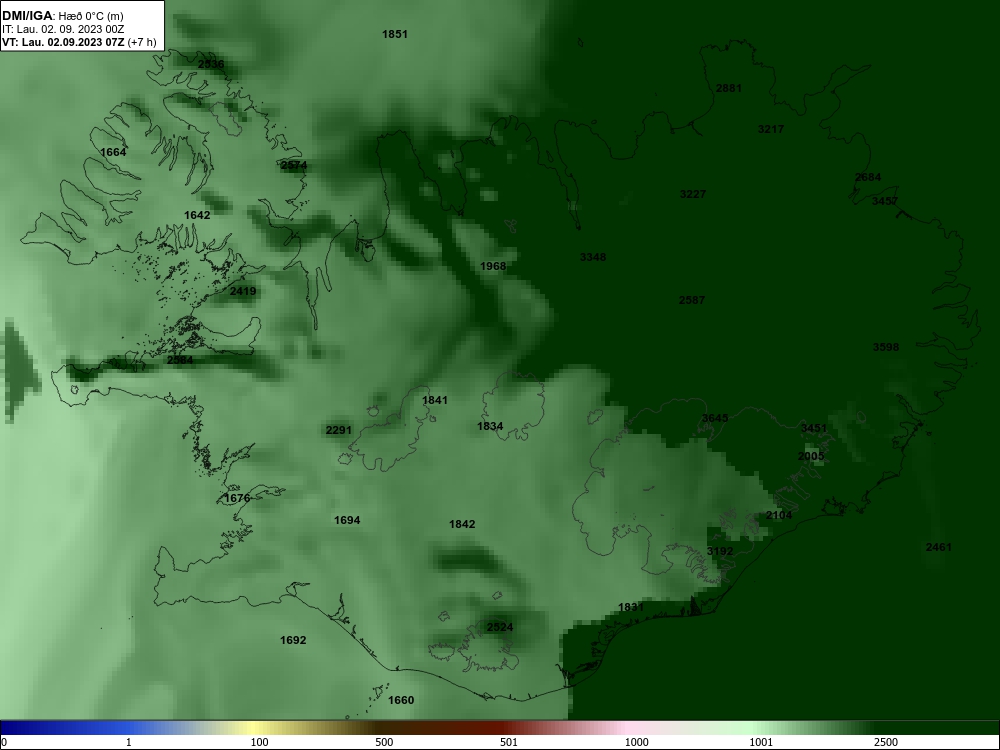Click the init time 'IT: Lau. 02. 09. 2023 00Z'
The width and height of the screenshot is (1000, 750).
(x=62, y=29)
